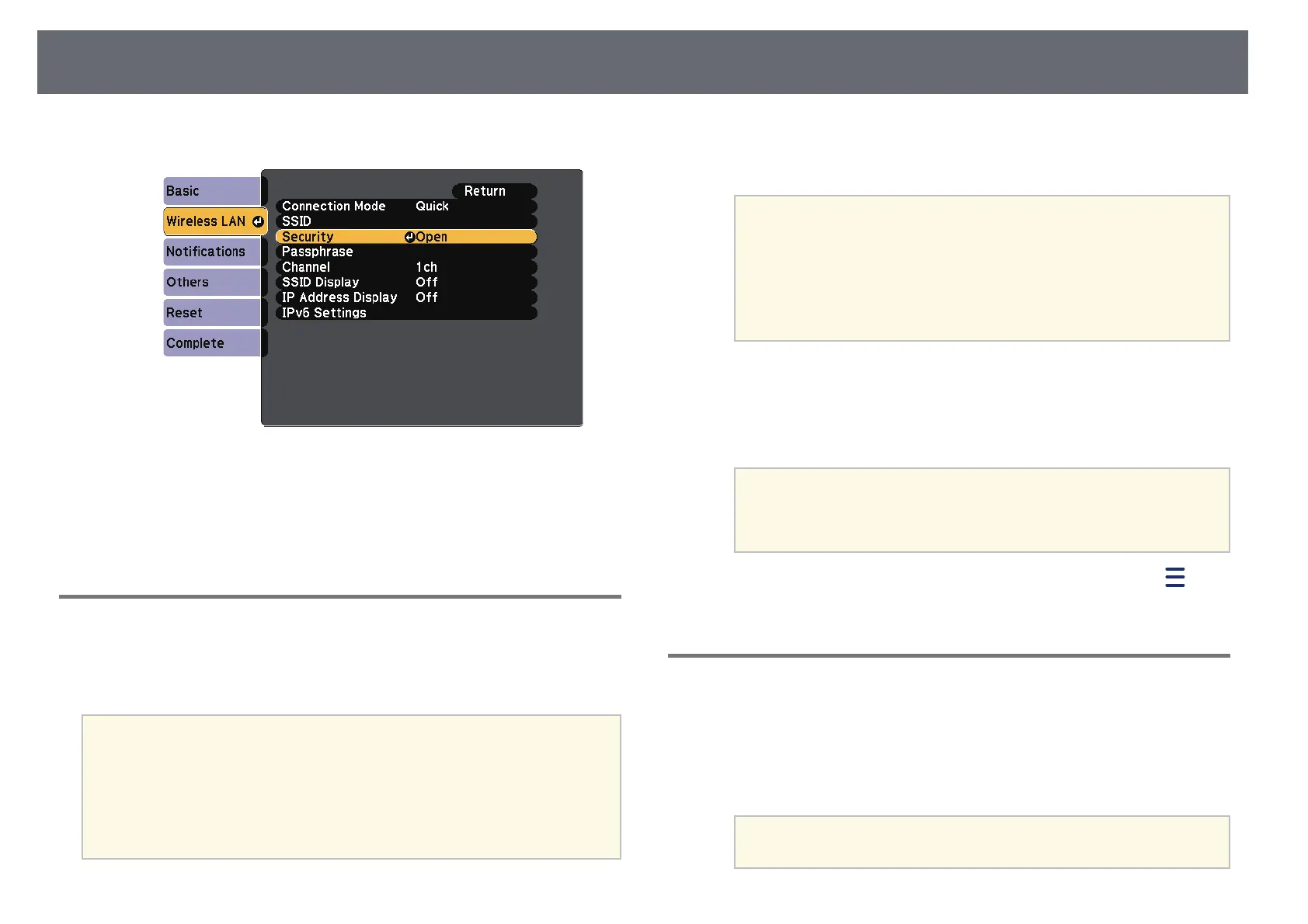Click the Open security value
Screen dimensions: 1308x924
click(432, 237)
